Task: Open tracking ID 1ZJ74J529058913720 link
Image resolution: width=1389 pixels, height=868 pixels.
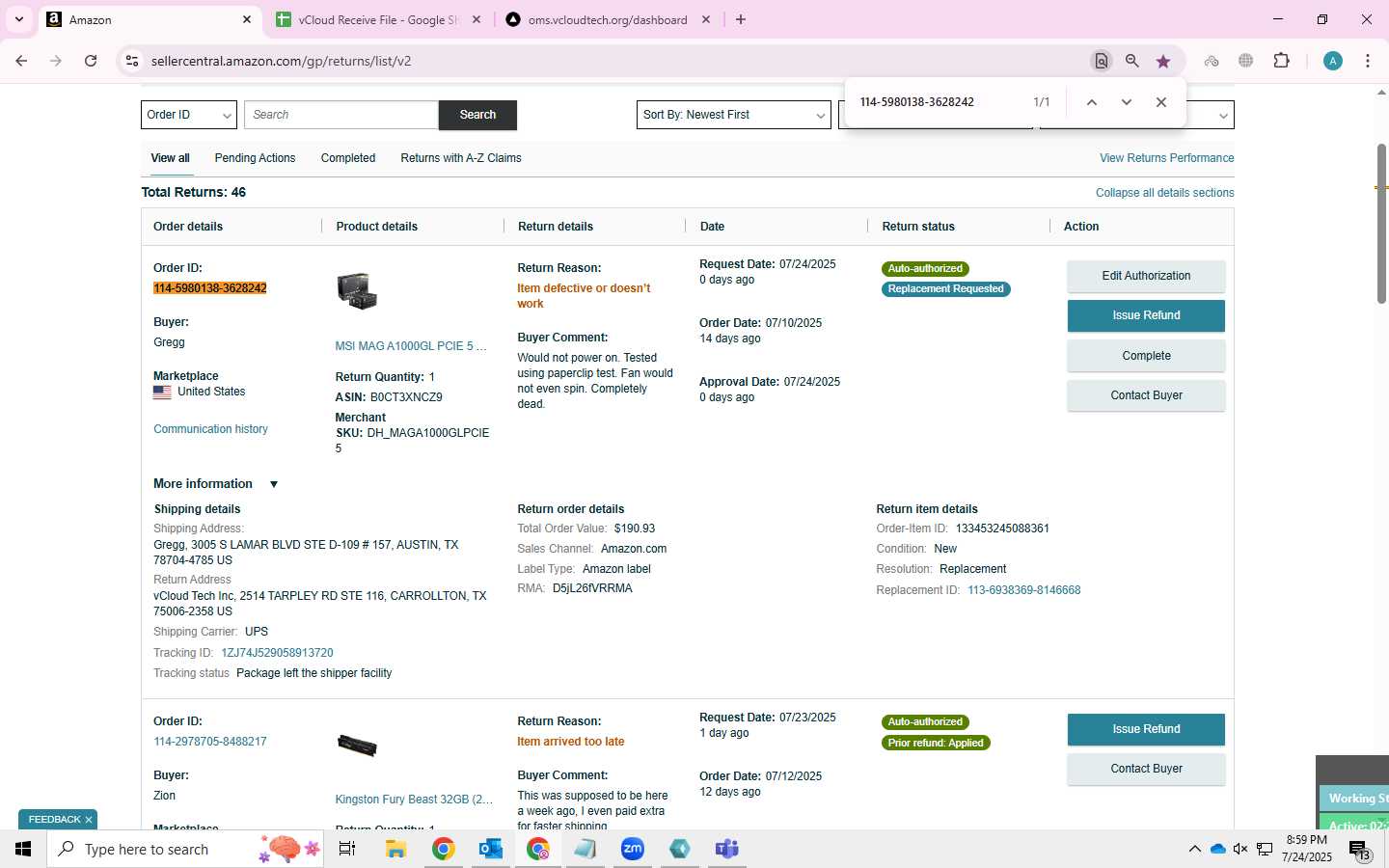Action: 277,653
